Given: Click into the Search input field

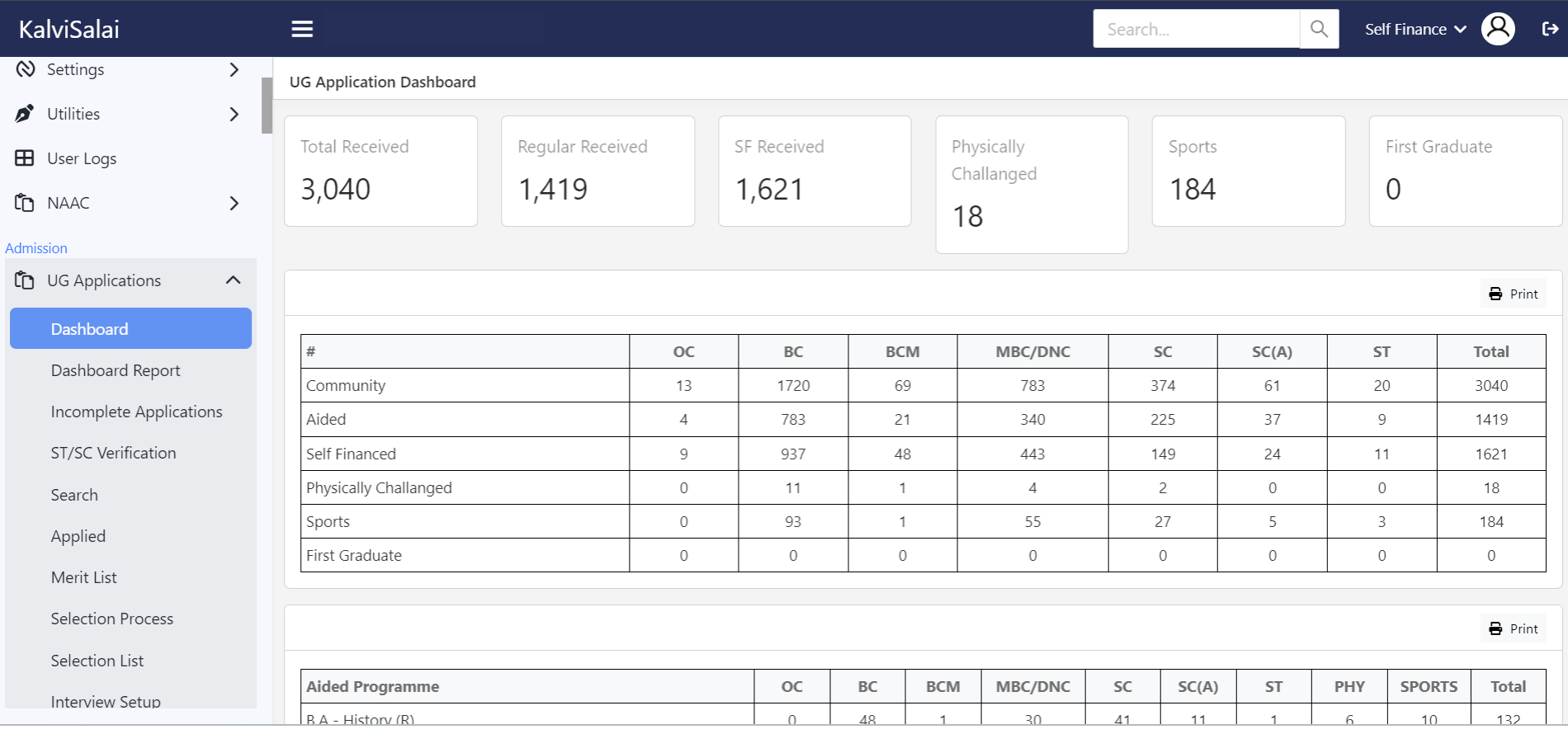Looking at the screenshot, I should [1196, 29].
